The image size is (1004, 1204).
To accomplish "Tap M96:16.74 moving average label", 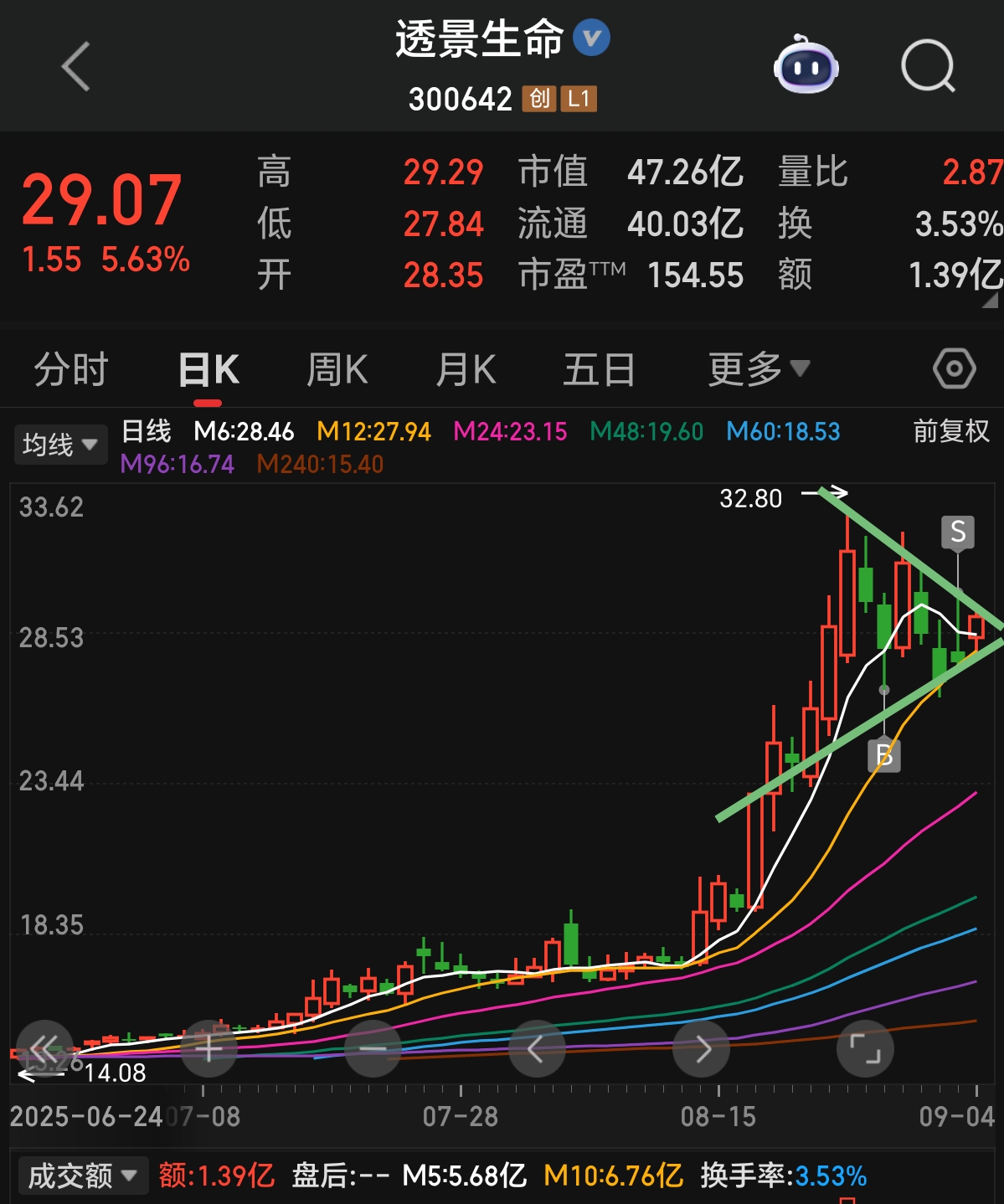I will [178, 465].
